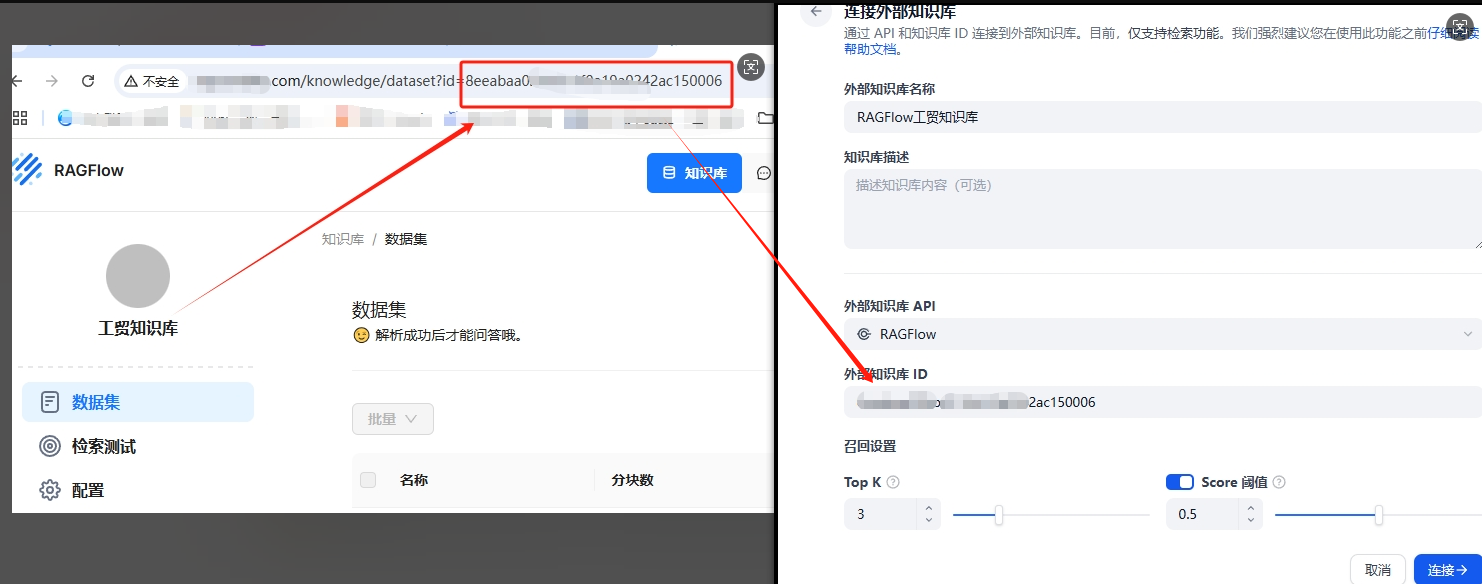Click the RAGFlow icon in the API selector
1482x584 pixels.
[864, 334]
